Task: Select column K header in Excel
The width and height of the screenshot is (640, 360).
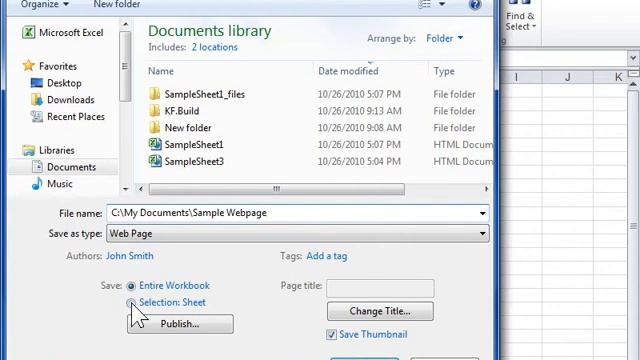Action: tap(611, 77)
